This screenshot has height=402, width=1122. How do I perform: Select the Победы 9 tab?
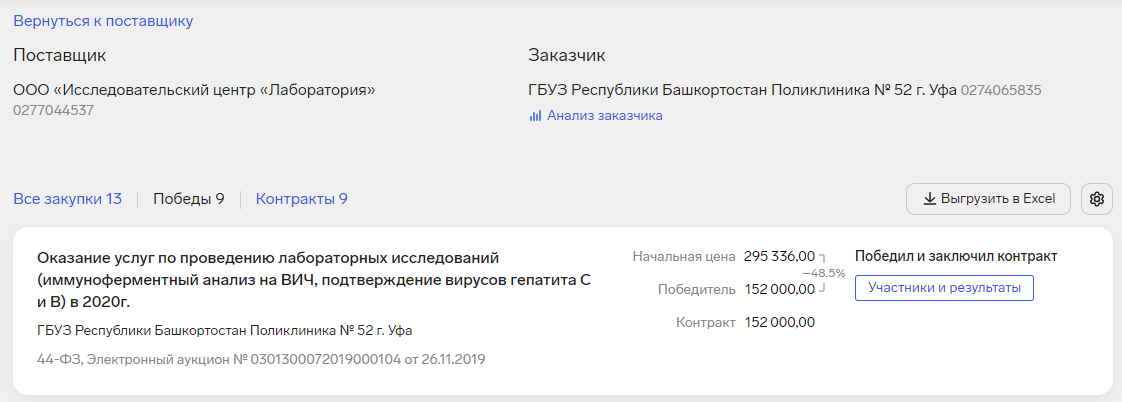pos(189,199)
